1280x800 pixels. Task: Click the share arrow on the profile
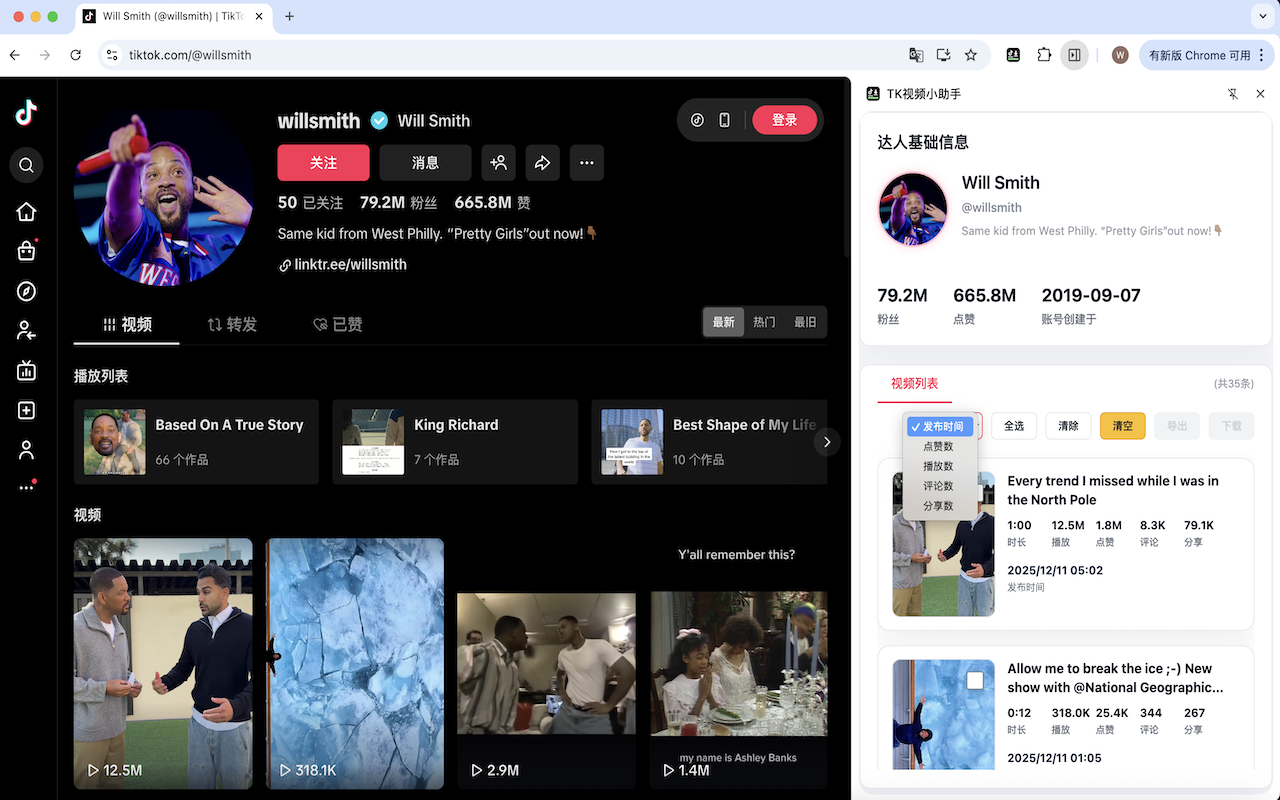[x=542, y=163]
